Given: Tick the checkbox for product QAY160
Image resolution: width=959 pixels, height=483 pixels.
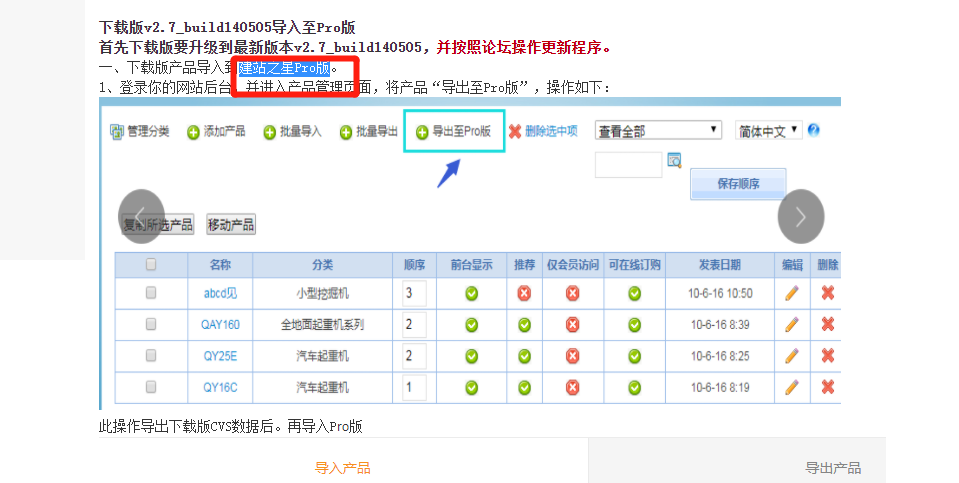Looking at the screenshot, I should click(151, 324).
